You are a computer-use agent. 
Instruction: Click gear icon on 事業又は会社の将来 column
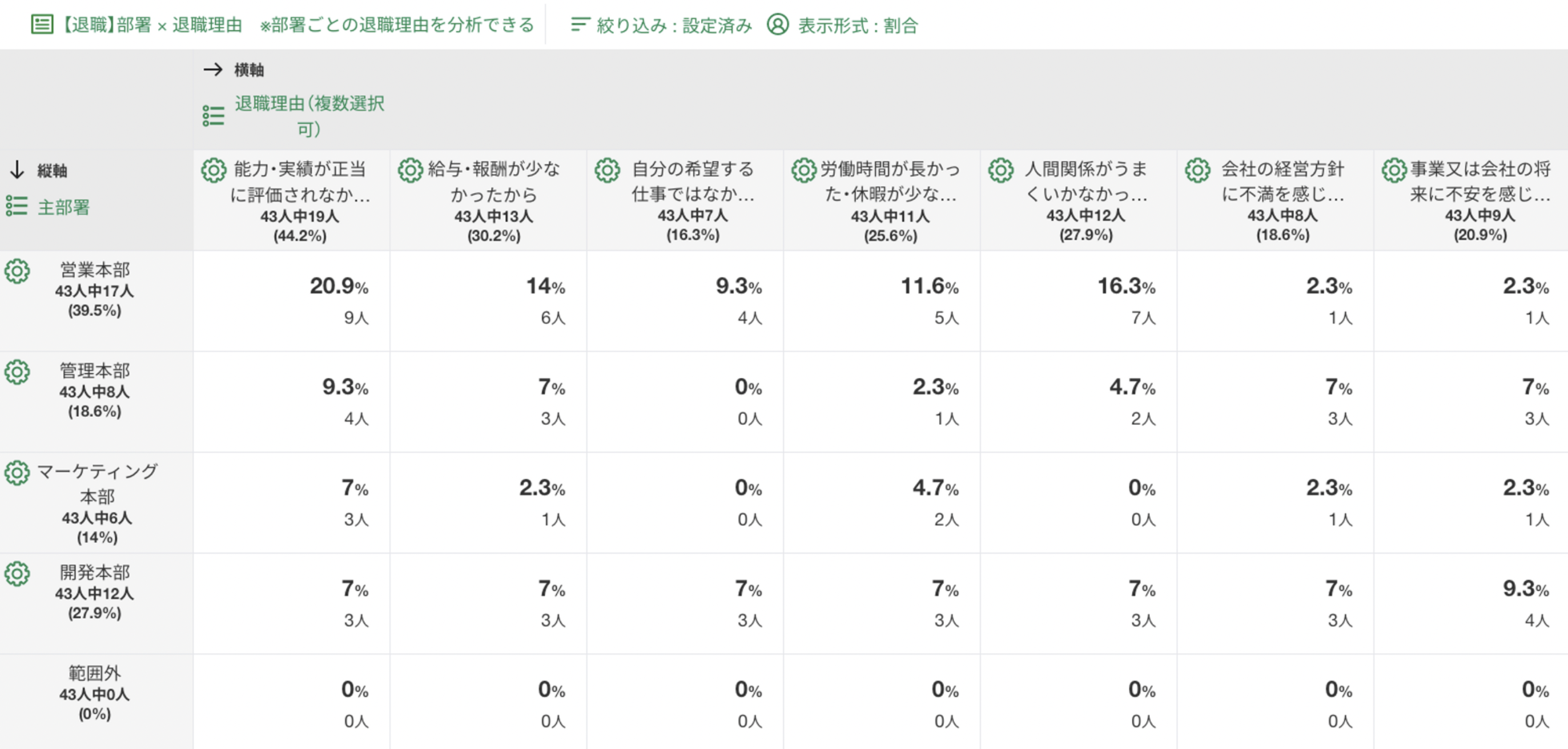tap(1394, 171)
